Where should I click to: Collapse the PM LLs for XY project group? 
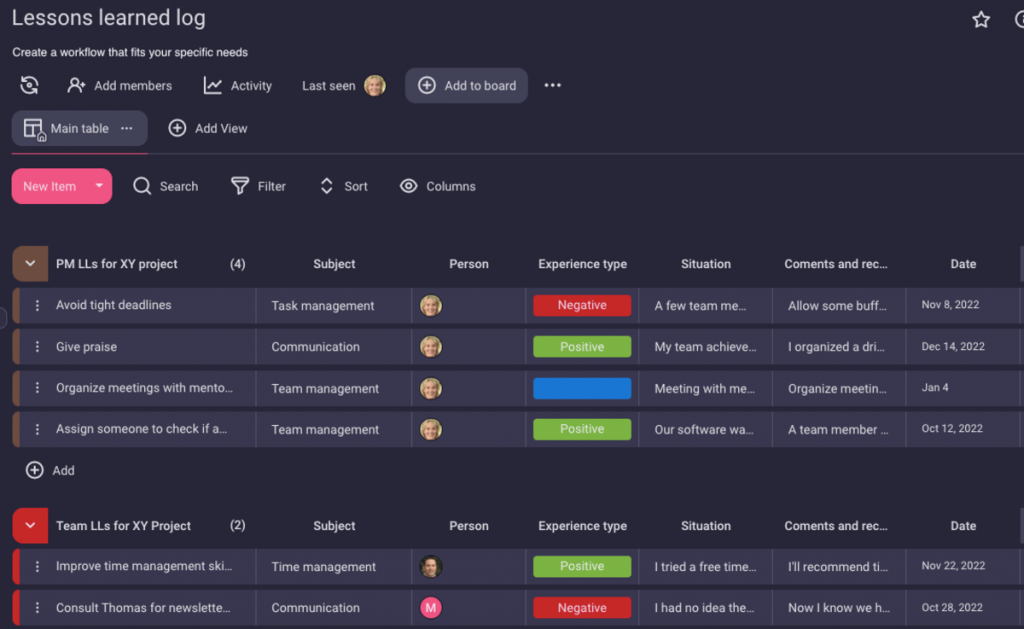tap(30, 264)
